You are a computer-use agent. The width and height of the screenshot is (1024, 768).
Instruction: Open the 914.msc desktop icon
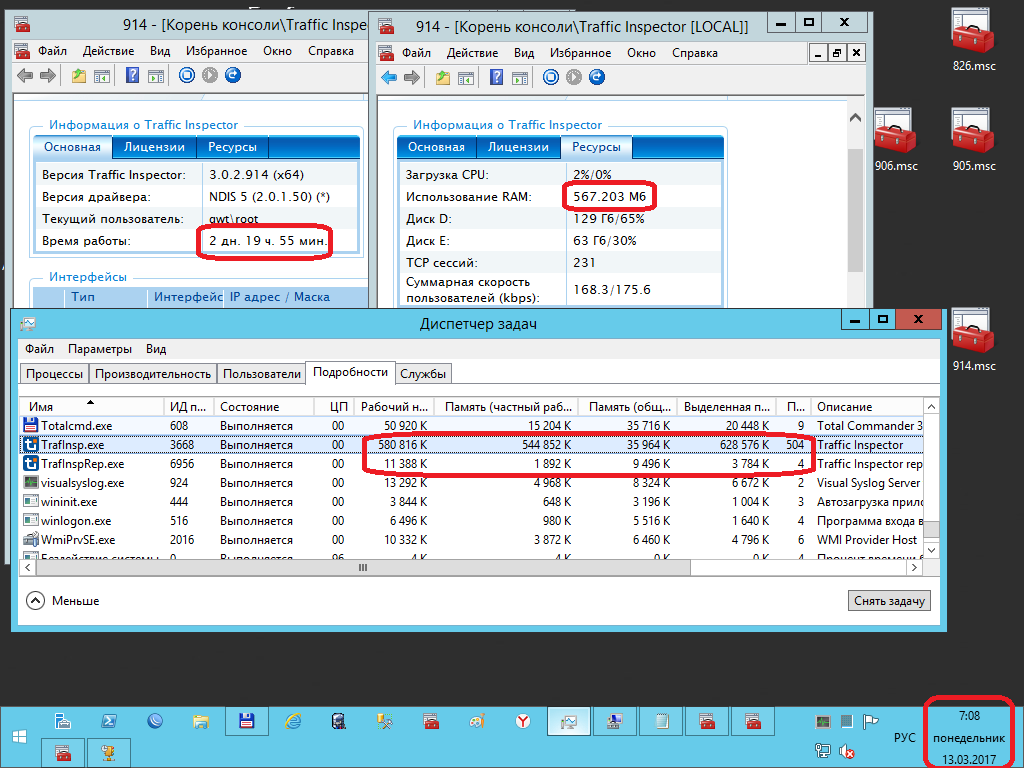click(x=973, y=340)
